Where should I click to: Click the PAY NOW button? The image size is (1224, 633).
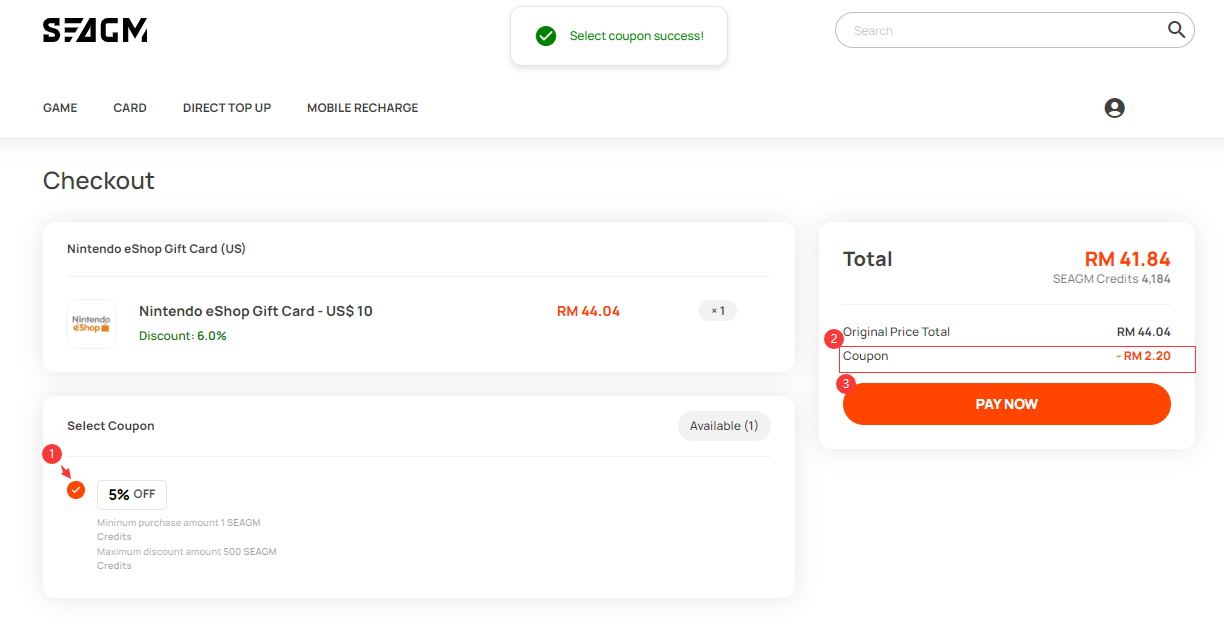(x=1007, y=404)
